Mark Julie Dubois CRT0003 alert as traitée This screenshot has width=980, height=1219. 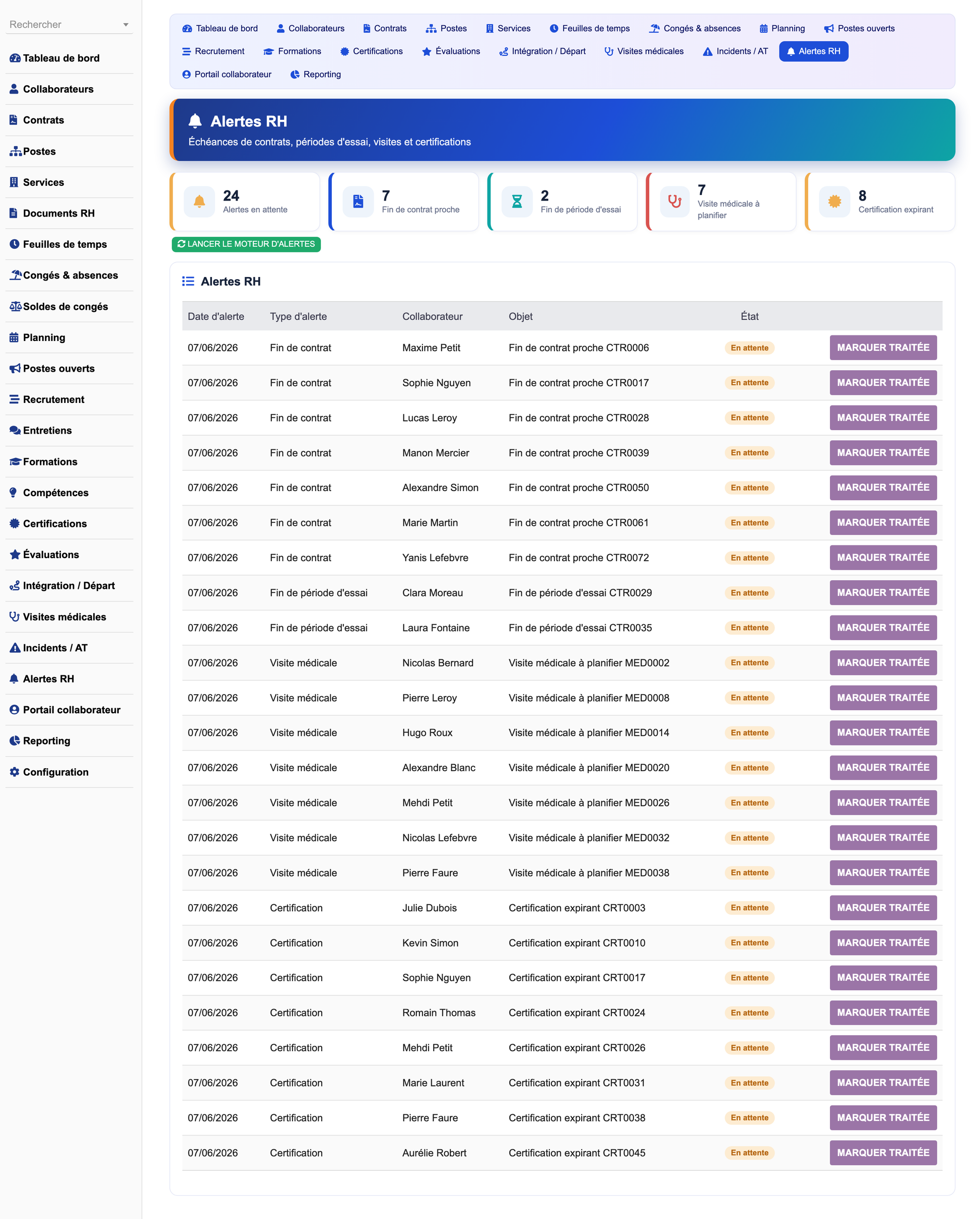883,908
